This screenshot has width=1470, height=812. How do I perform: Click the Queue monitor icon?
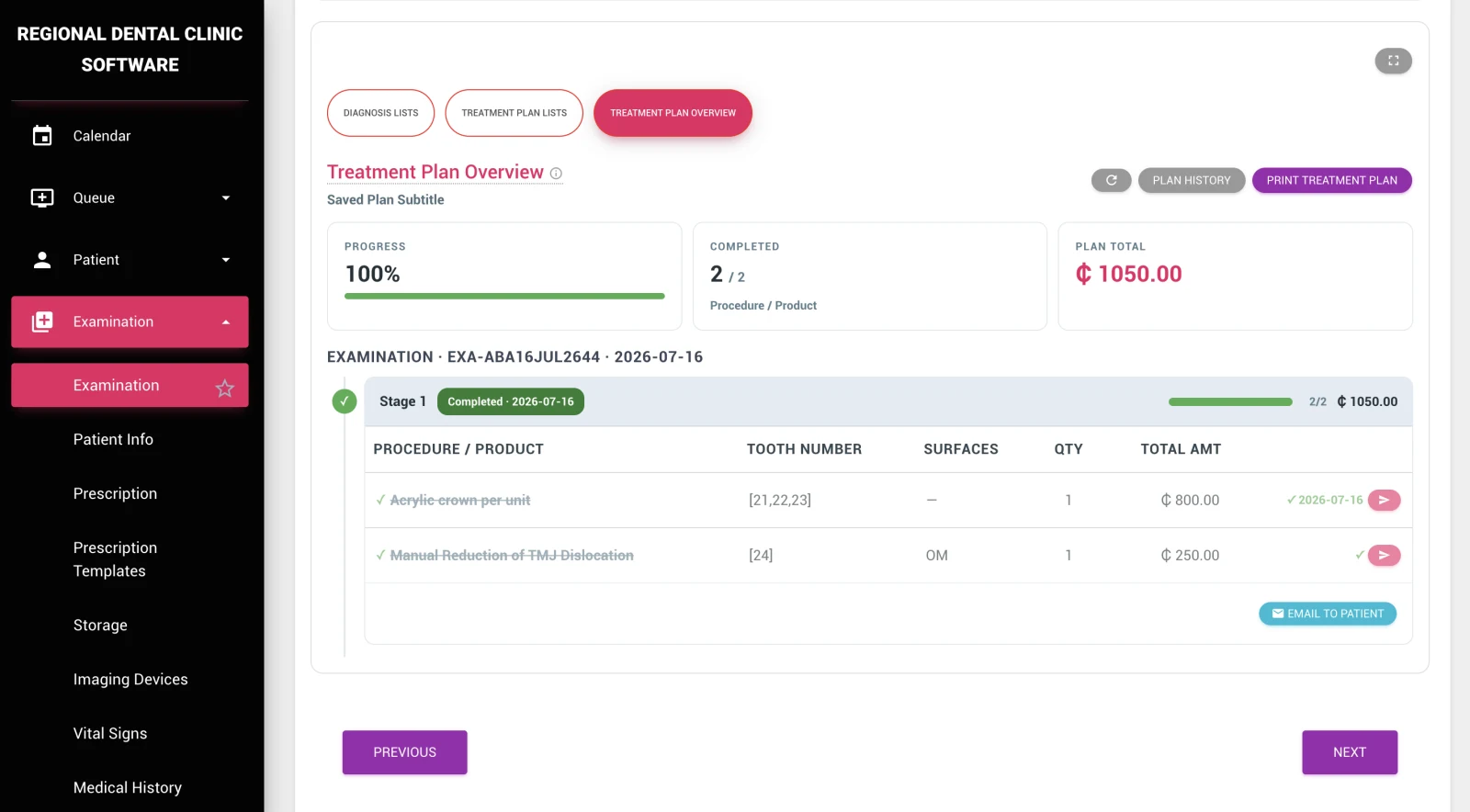(42, 197)
